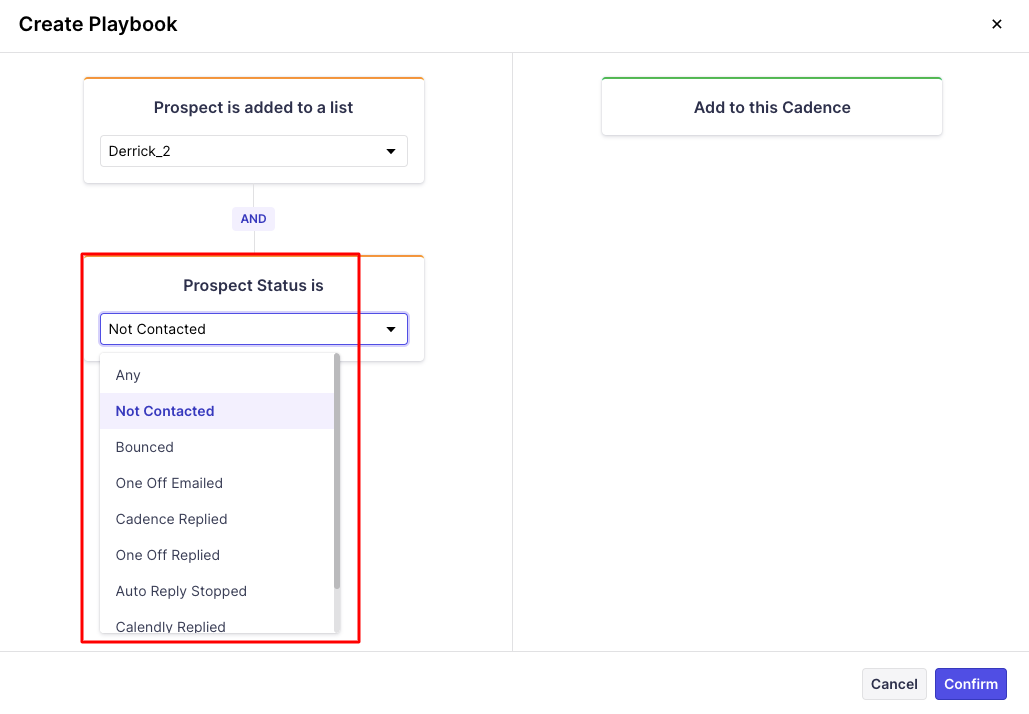Confirm the playbook creation
This screenshot has height=714, width=1029.
pos(970,684)
